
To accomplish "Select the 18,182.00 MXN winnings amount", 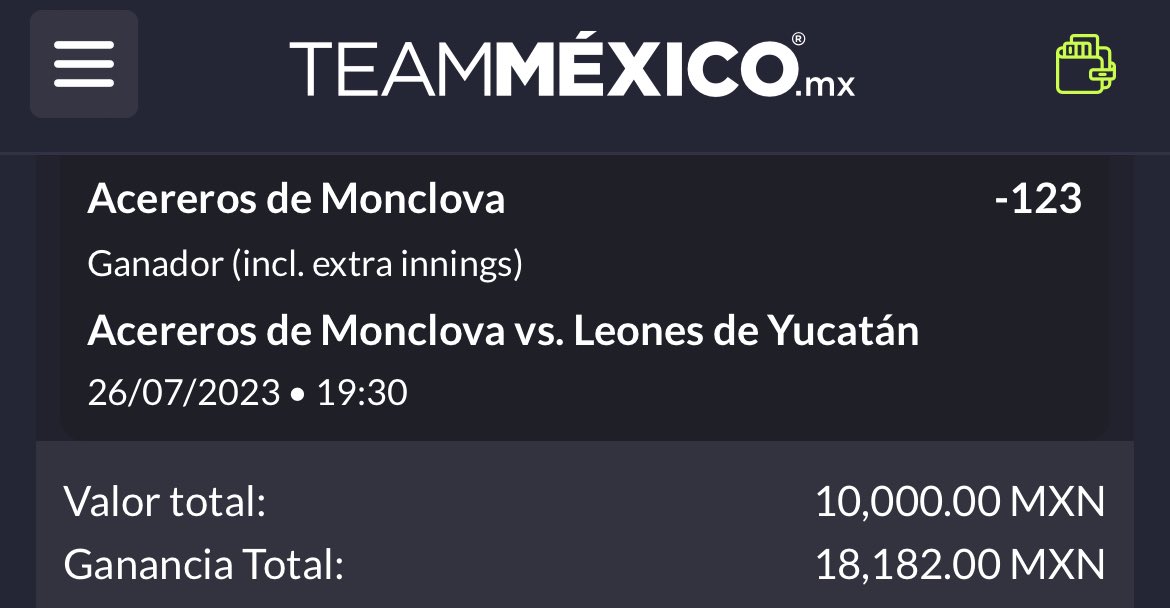I will [x=960, y=565].
